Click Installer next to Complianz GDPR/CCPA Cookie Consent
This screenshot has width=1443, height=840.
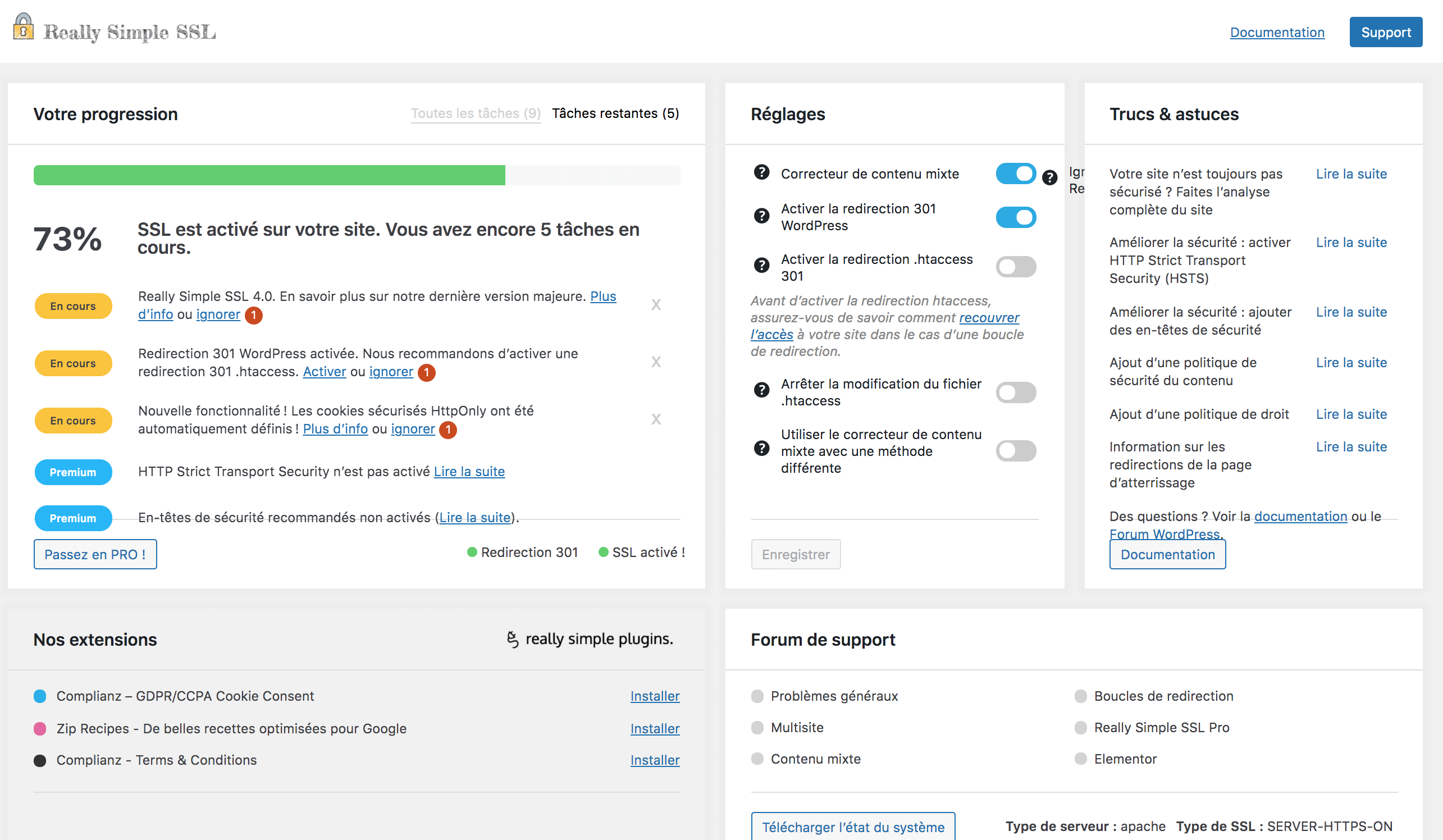click(x=654, y=696)
